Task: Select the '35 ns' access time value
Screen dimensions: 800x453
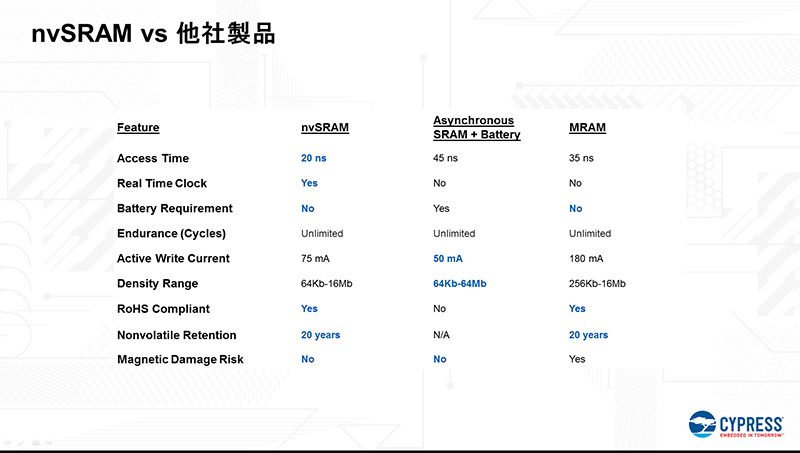Action: (581, 158)
